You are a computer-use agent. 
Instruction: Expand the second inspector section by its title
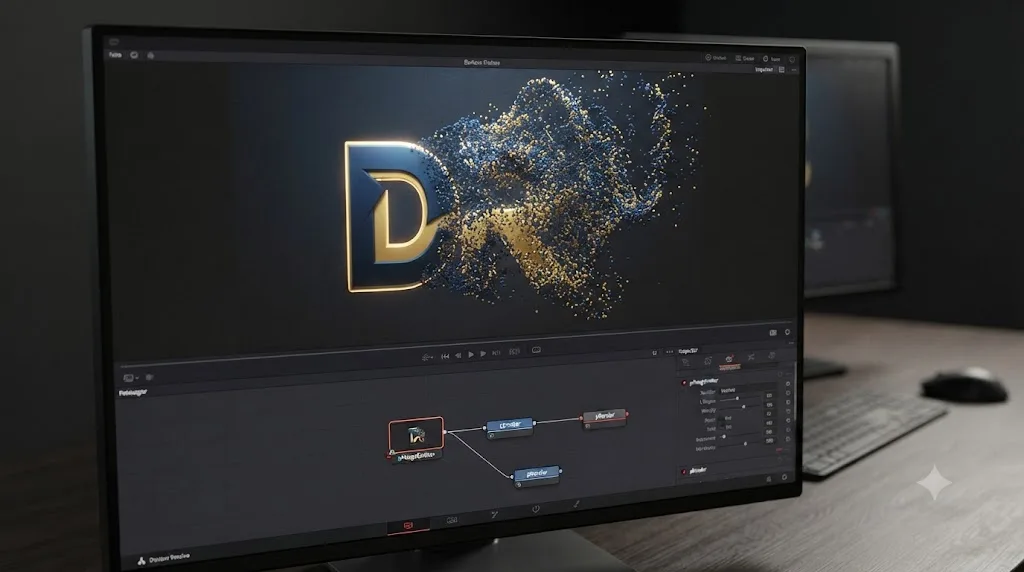click(x=698, y=471)
